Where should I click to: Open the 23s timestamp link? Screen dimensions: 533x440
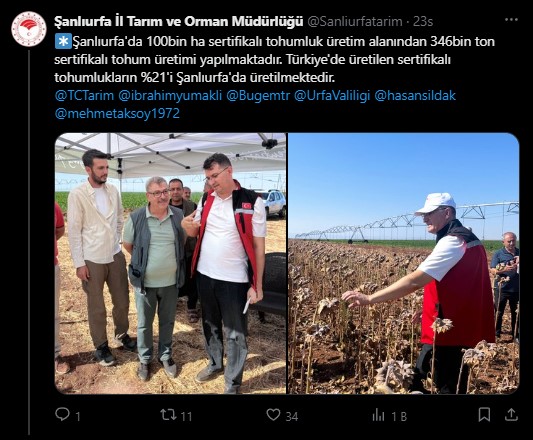[x=423, y=21]
